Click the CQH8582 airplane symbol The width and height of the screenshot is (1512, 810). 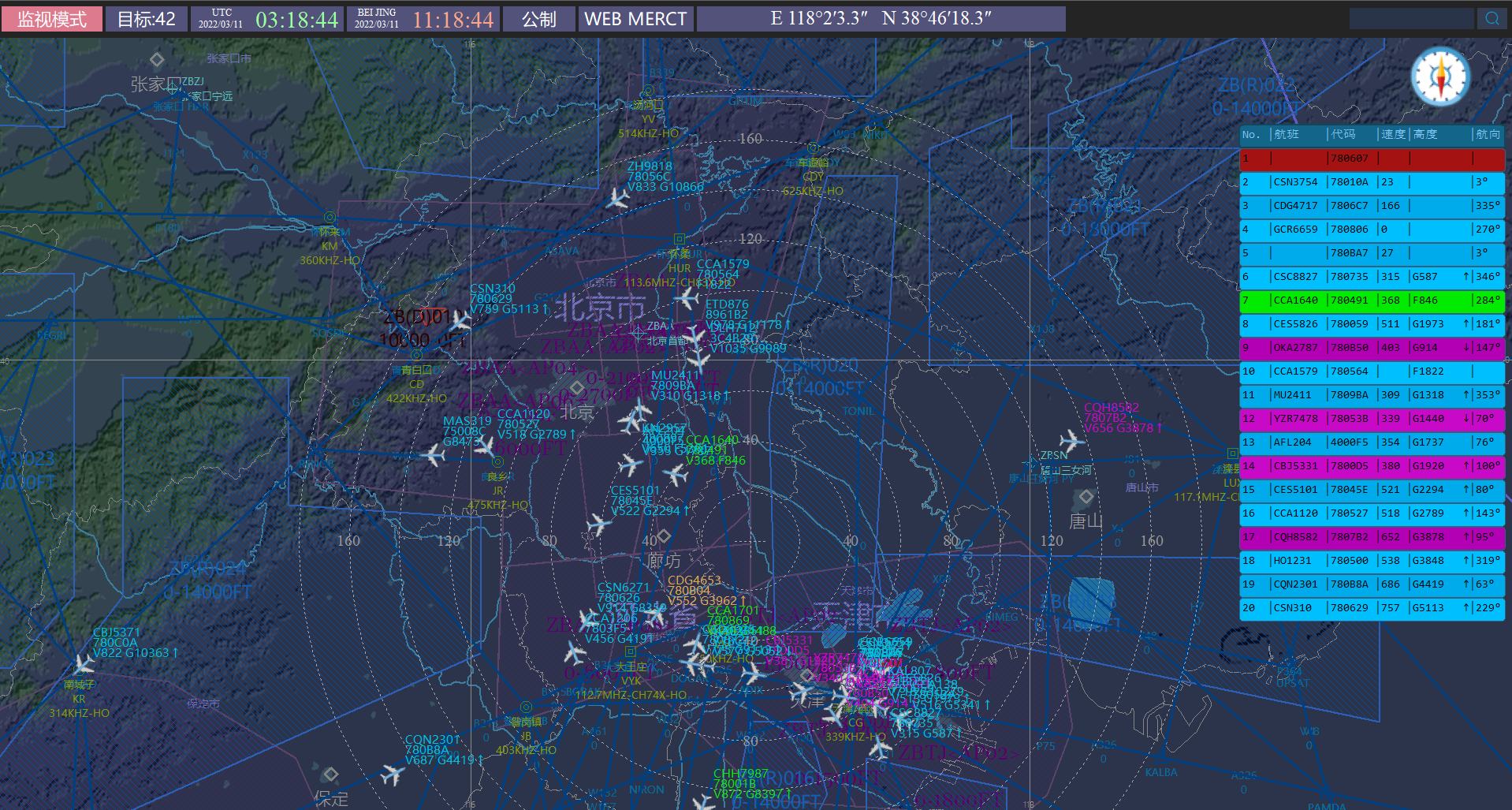pyautogui.click(x=1071, y=440)
